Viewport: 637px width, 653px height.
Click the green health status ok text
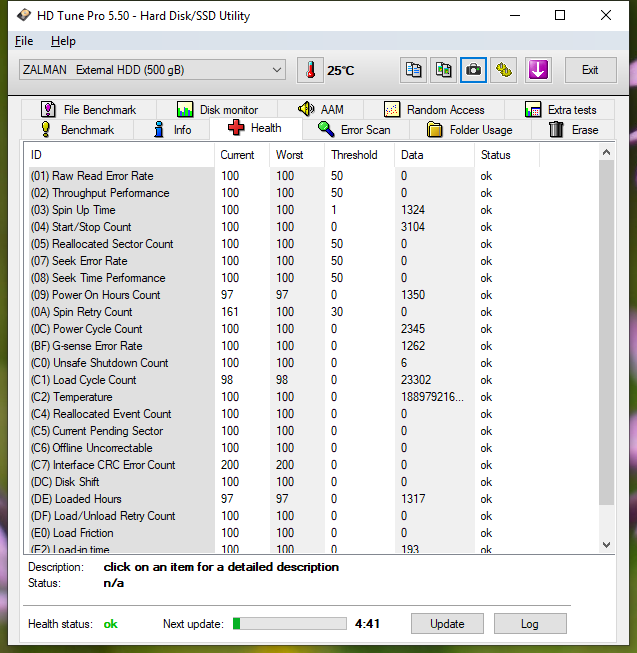pyautogui.click(x=110, y=624)
